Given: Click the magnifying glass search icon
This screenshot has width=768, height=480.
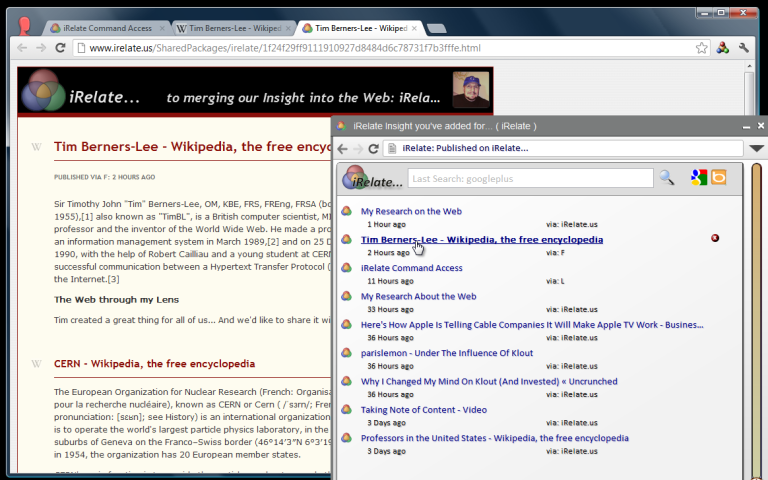Looking at the screenshot, I should (667, 177).
